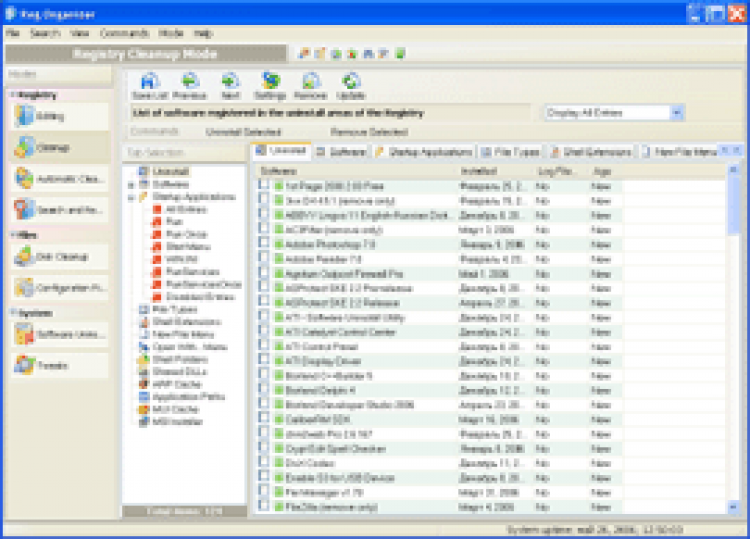Click Remove Selected command

[x=369, y=132]
